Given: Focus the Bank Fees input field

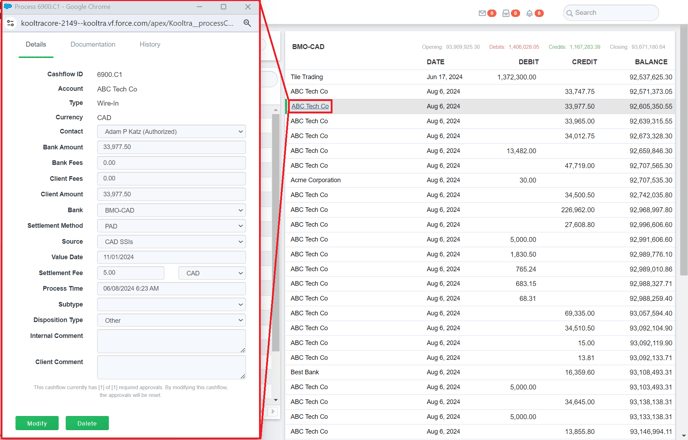Looking at the screenshot, I should pyautogui.click(x=171, y=163).
